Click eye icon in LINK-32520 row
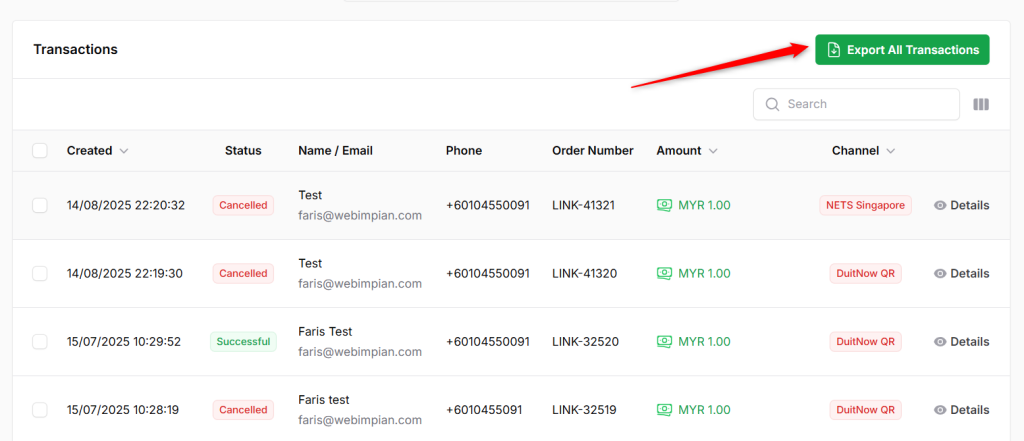The width and height of the screenshot is (1024, 441). (940, 342)
